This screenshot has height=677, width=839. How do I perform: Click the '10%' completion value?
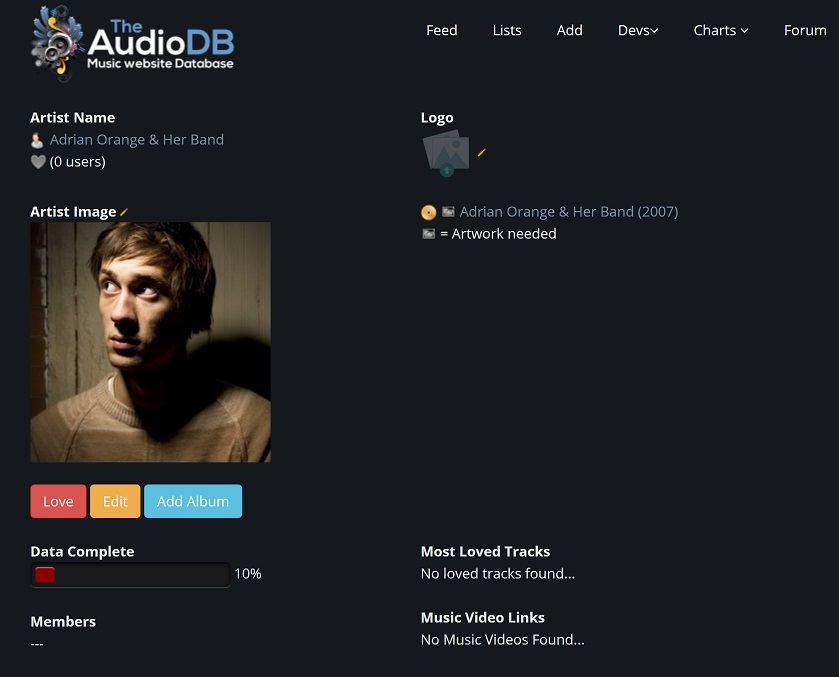click(x=248, y=574)
